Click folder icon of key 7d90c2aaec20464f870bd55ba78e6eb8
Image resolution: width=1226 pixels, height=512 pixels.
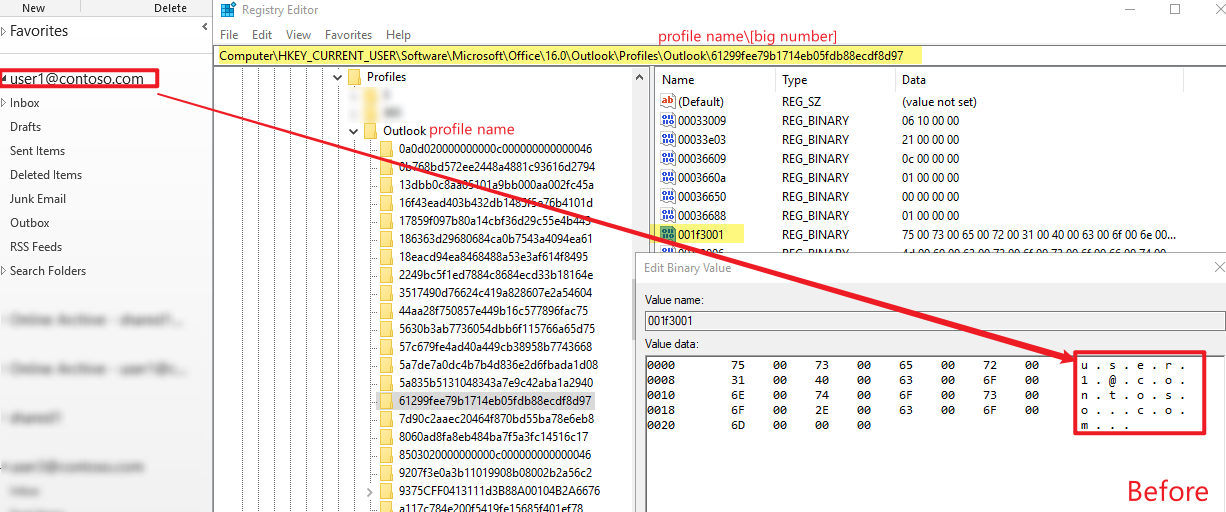pos(387,419)
